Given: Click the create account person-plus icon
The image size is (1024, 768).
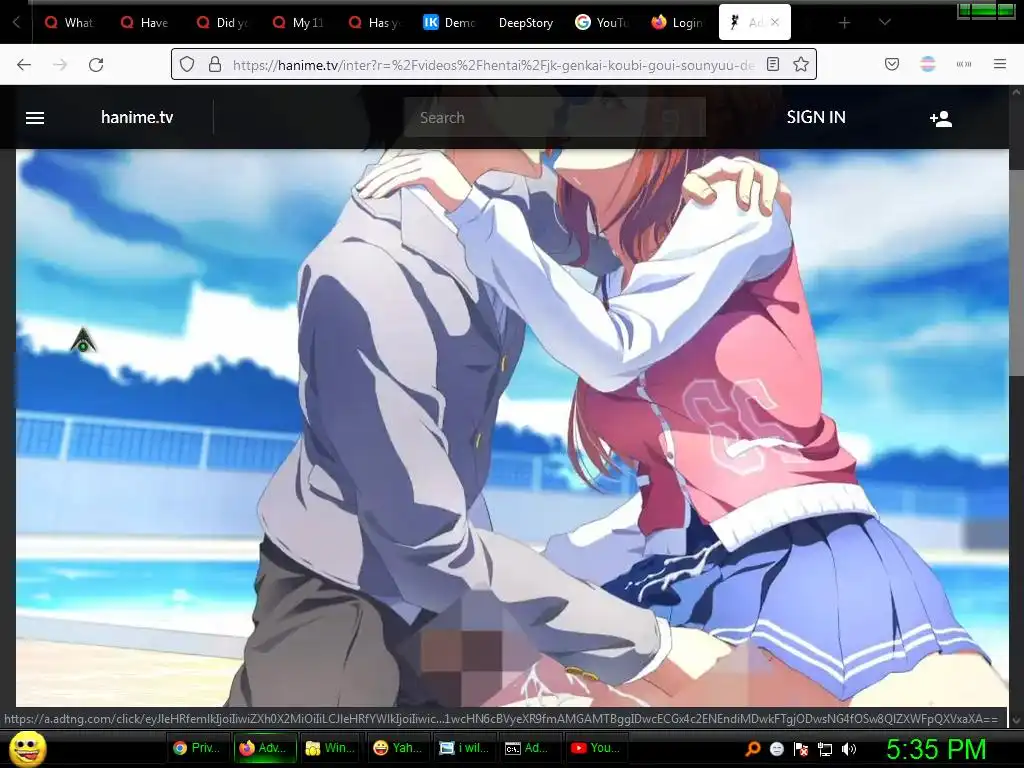Looking at the screenshot, I should (x=940, y=118).
